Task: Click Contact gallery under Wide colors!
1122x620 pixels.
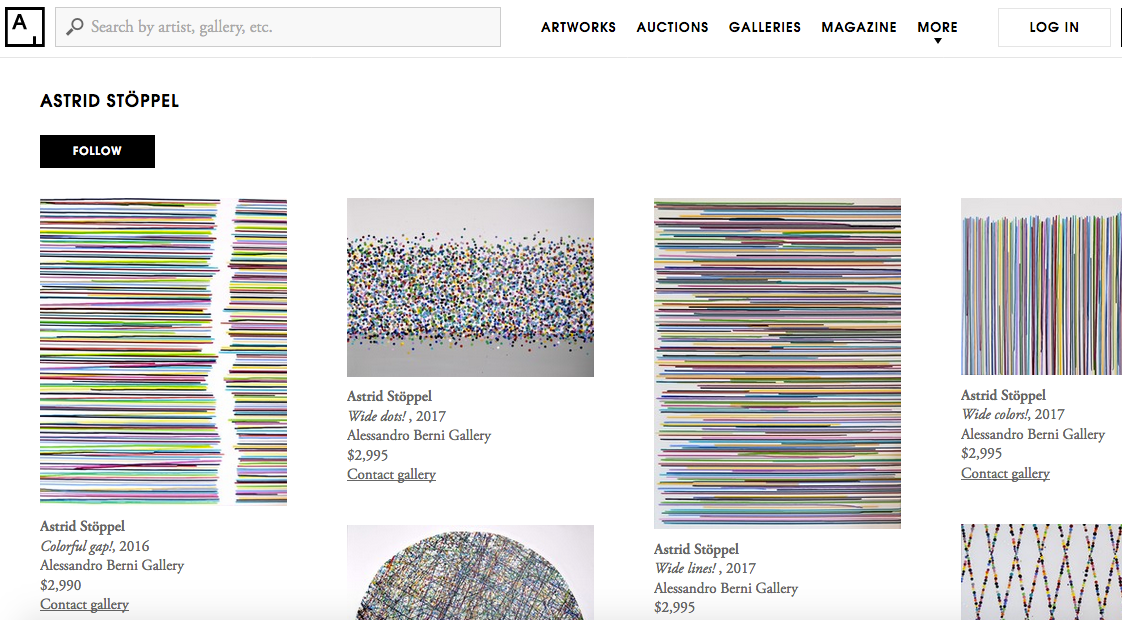Action: [x=1005, y=473]
